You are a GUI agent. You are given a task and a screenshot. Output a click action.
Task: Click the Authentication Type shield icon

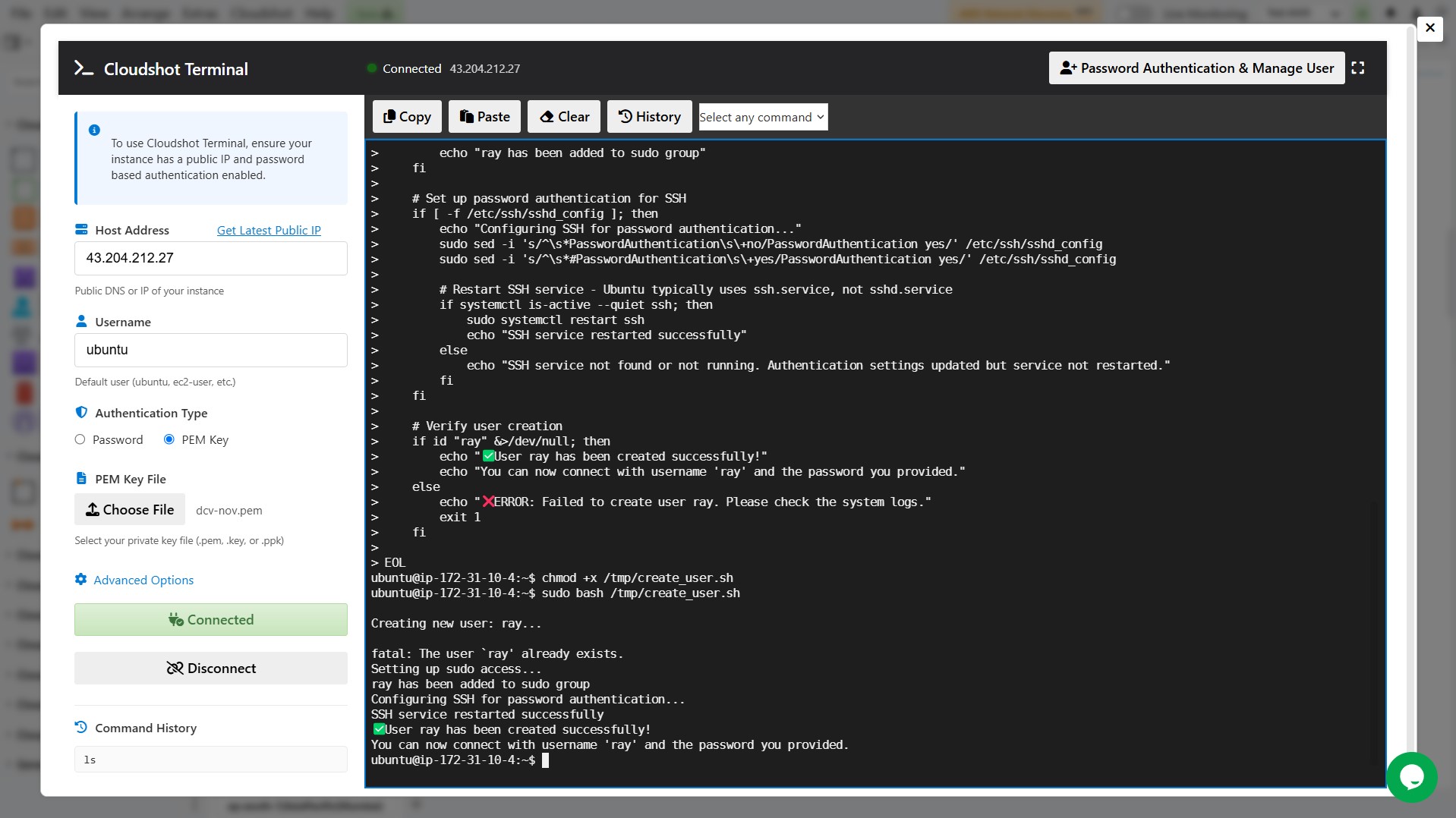(x=81, y=413)
